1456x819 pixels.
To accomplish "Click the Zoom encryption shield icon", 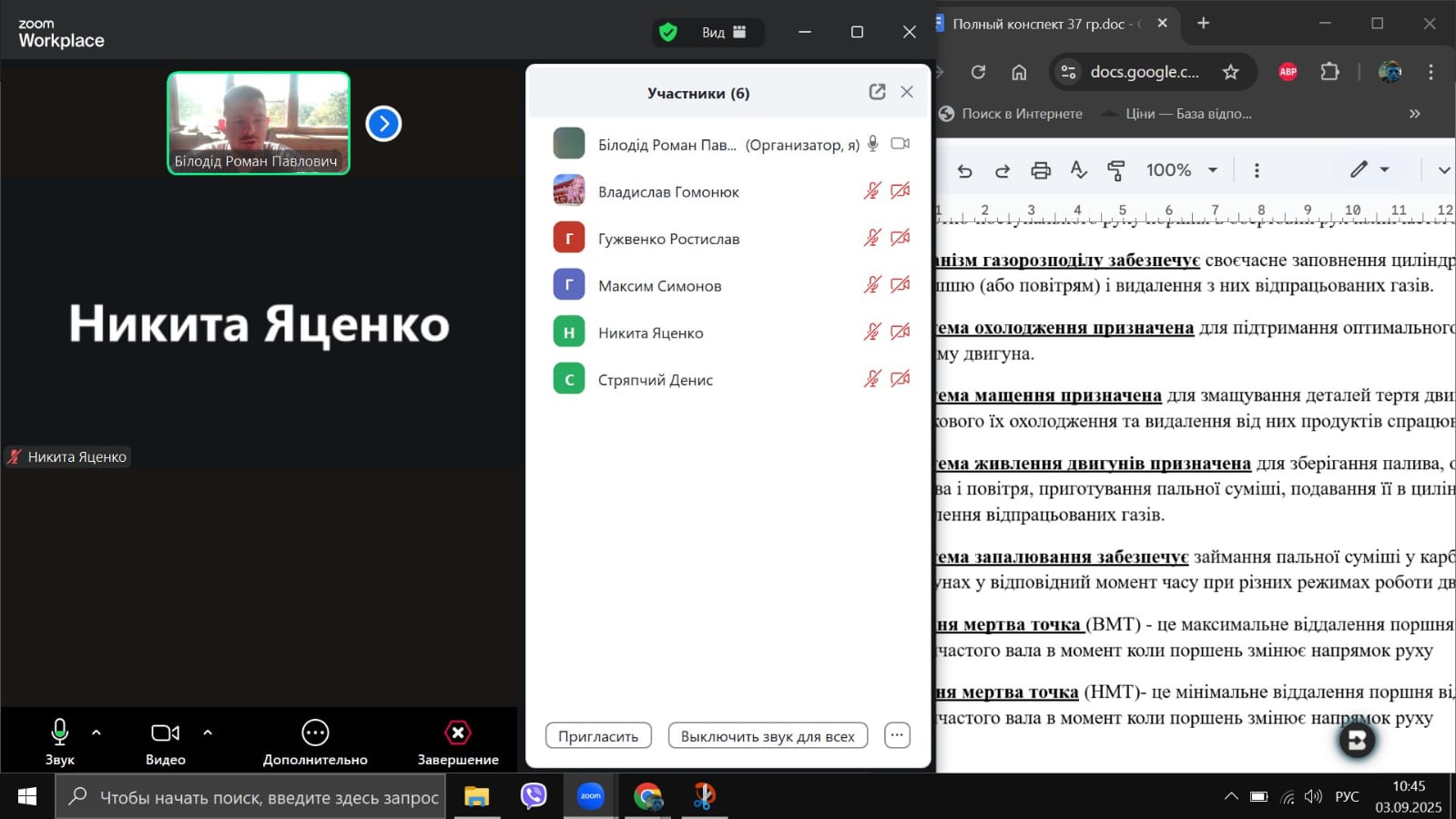I will (668, 33).
